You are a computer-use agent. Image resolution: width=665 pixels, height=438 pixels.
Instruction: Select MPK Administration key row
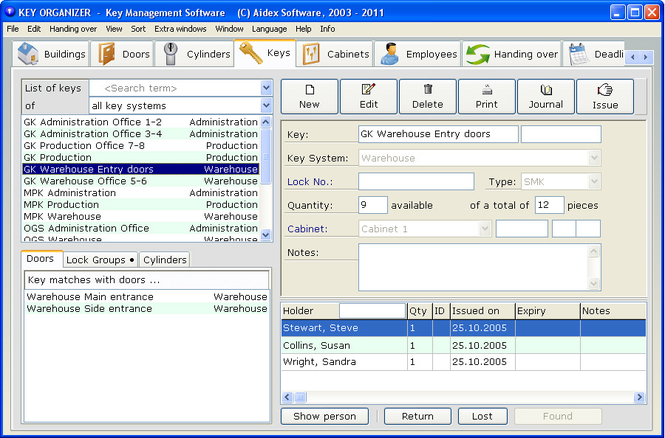(x=140, y=193)
